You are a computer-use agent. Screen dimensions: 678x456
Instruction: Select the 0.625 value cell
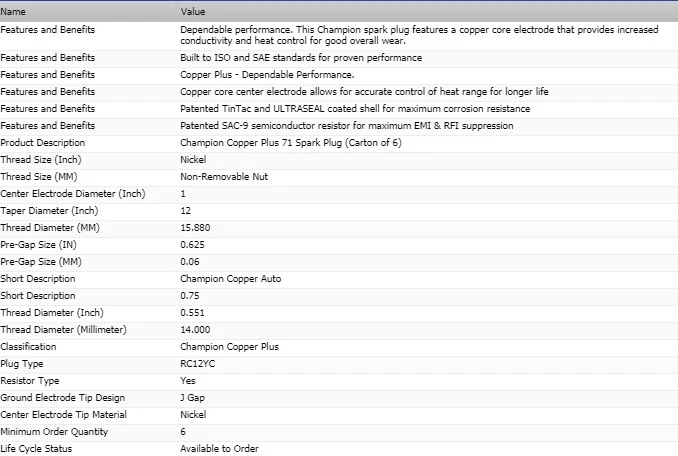pos(192,245)
